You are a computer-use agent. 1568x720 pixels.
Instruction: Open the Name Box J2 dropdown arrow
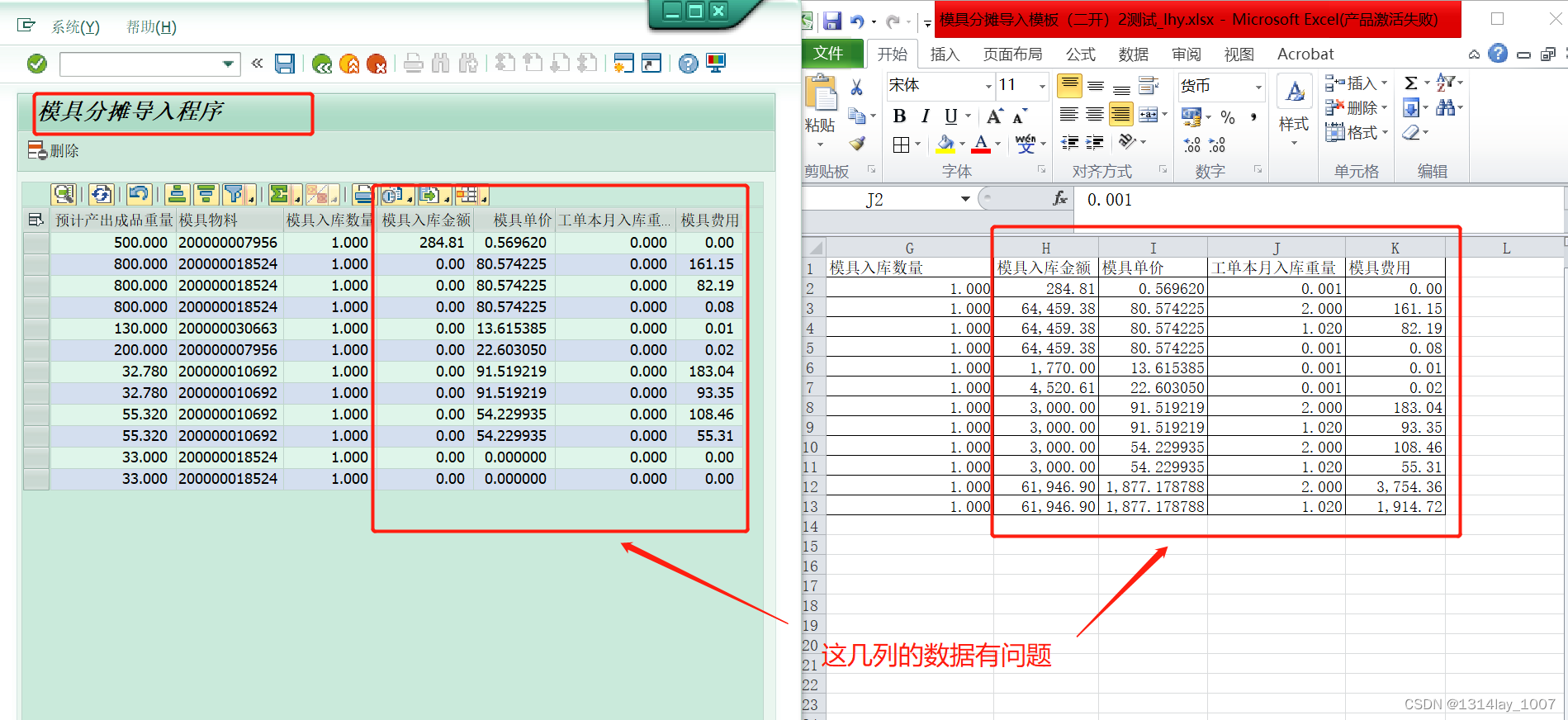(x=965, y=199)
